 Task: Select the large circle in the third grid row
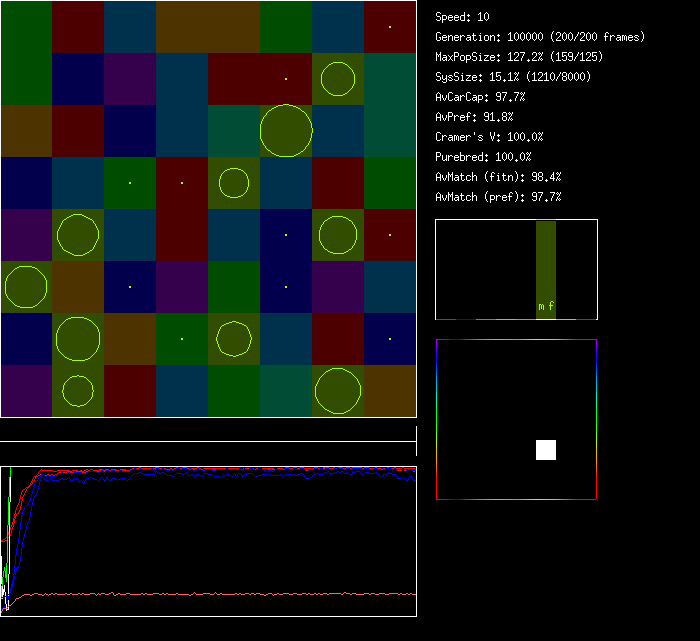(x=286, y=131)
